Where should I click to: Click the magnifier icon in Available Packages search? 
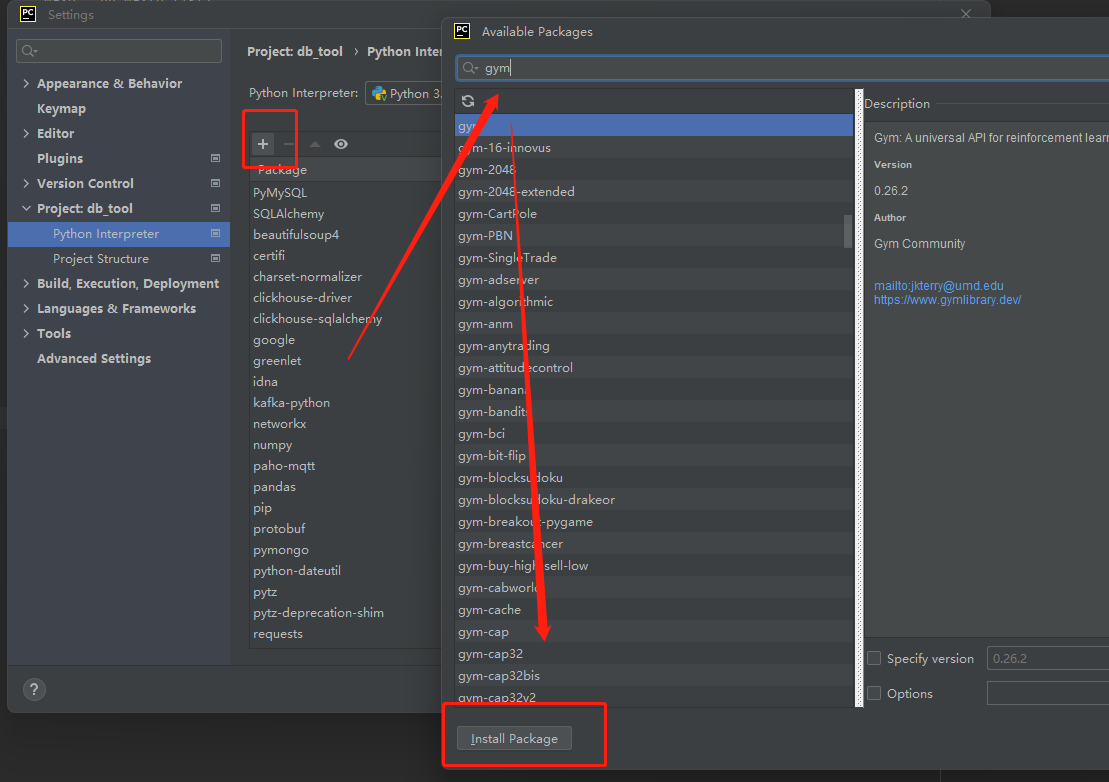click(x=470, y=68)
